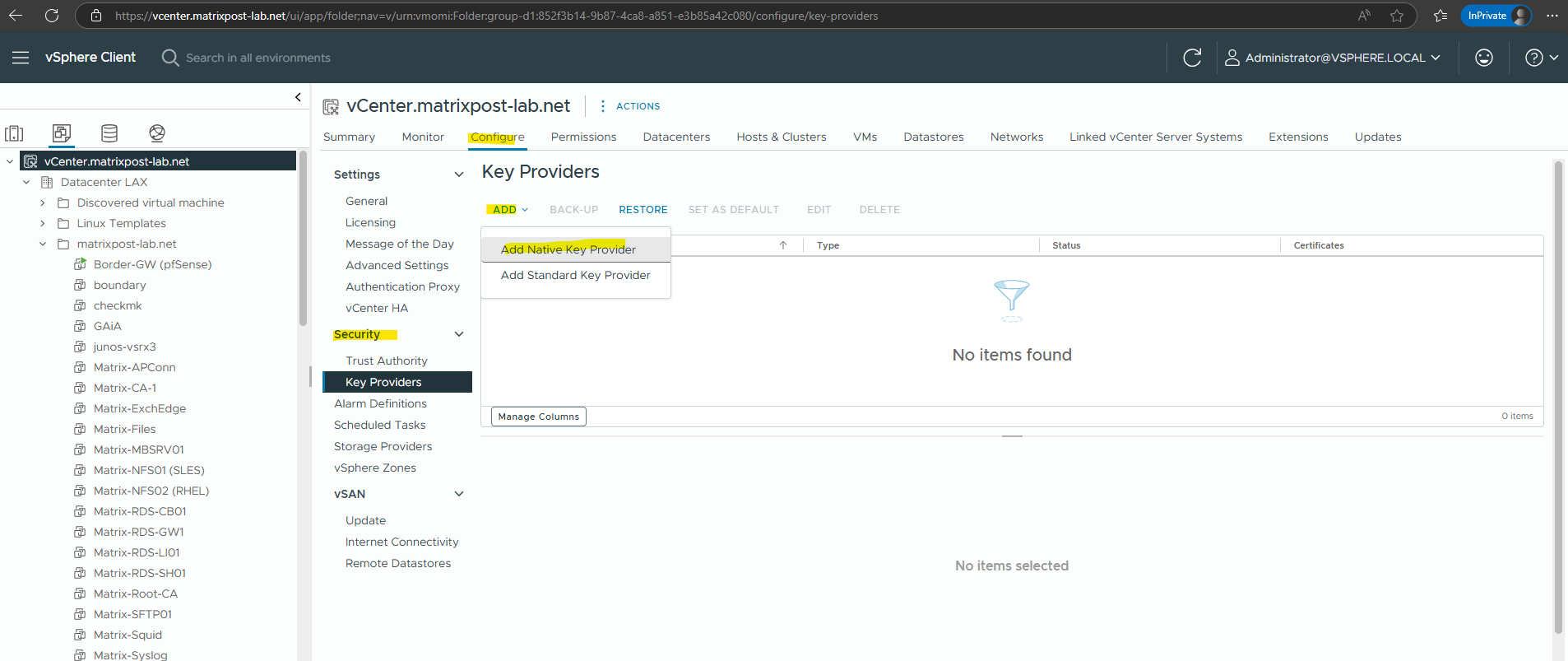
Task: Click the navigation tree vertical scrollbar
Action: point(303,239)
